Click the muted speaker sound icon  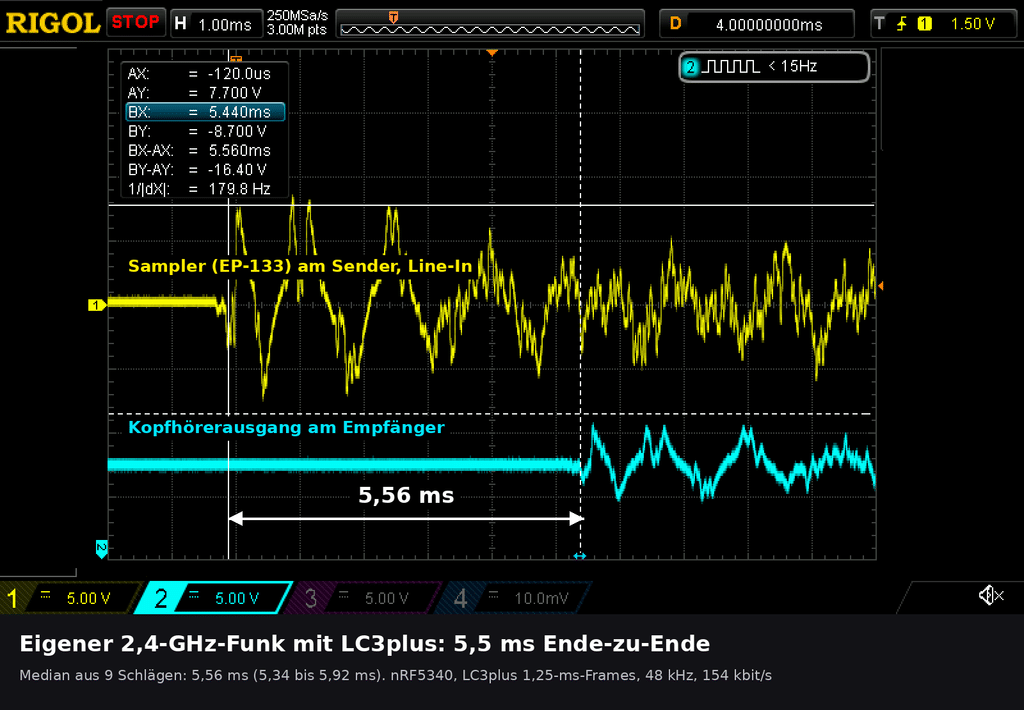pos(991,595)
